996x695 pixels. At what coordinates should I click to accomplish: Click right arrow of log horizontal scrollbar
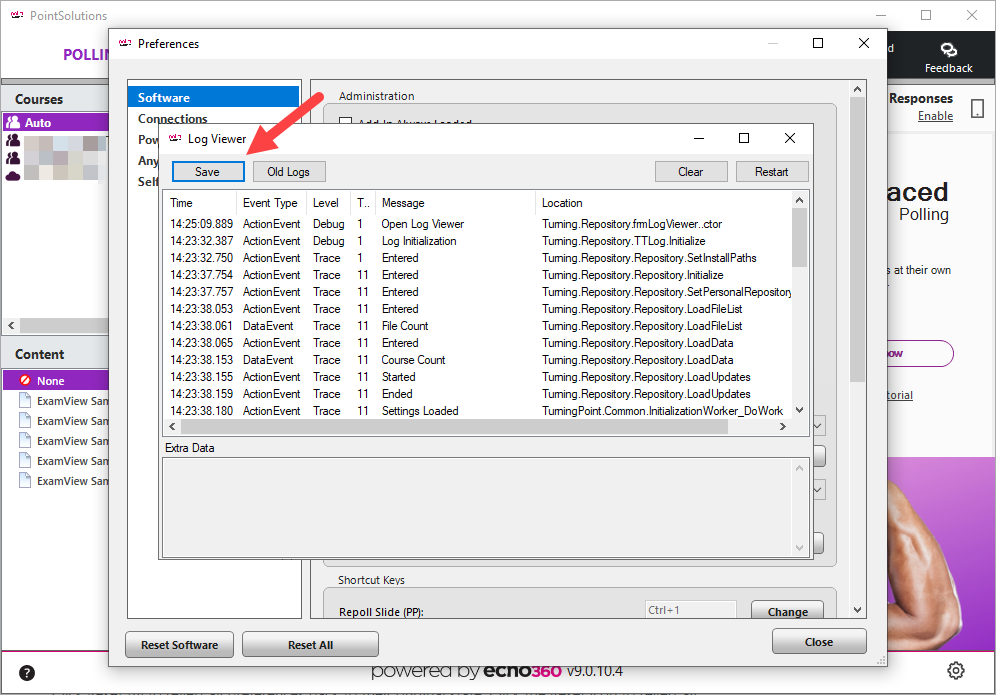pyautogui.click(x=783, y=426)
